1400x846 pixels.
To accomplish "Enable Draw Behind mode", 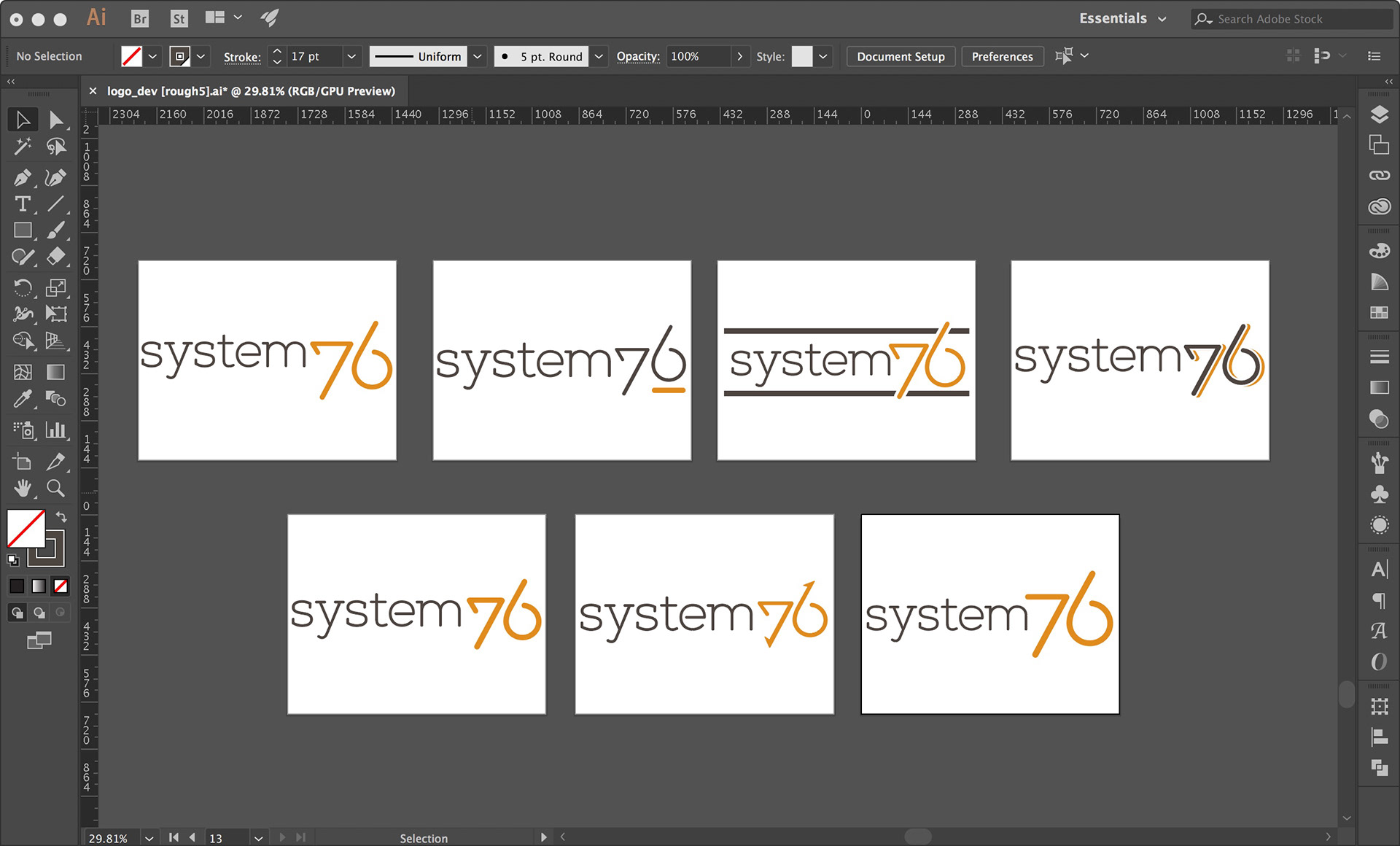I will tap(39, 613).
